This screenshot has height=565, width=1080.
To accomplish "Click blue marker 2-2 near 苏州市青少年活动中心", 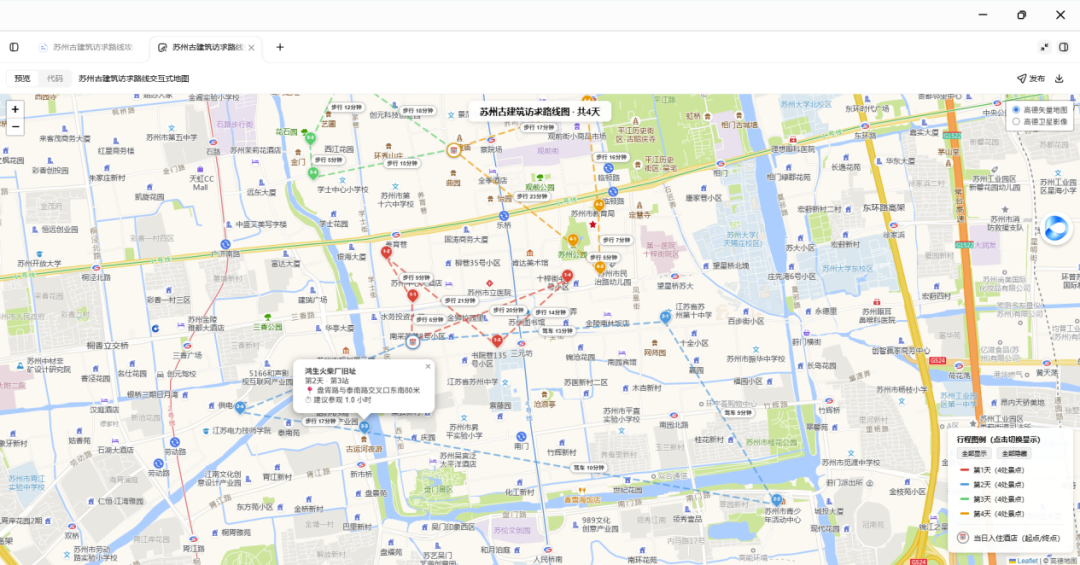I will point(776,500).
